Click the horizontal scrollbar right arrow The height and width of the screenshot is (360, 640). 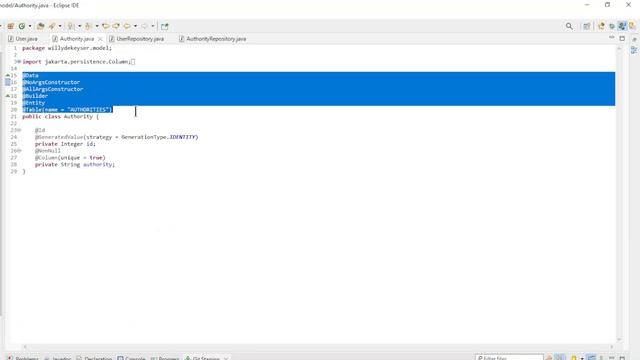pyautogui.click(x=611, y=347)
